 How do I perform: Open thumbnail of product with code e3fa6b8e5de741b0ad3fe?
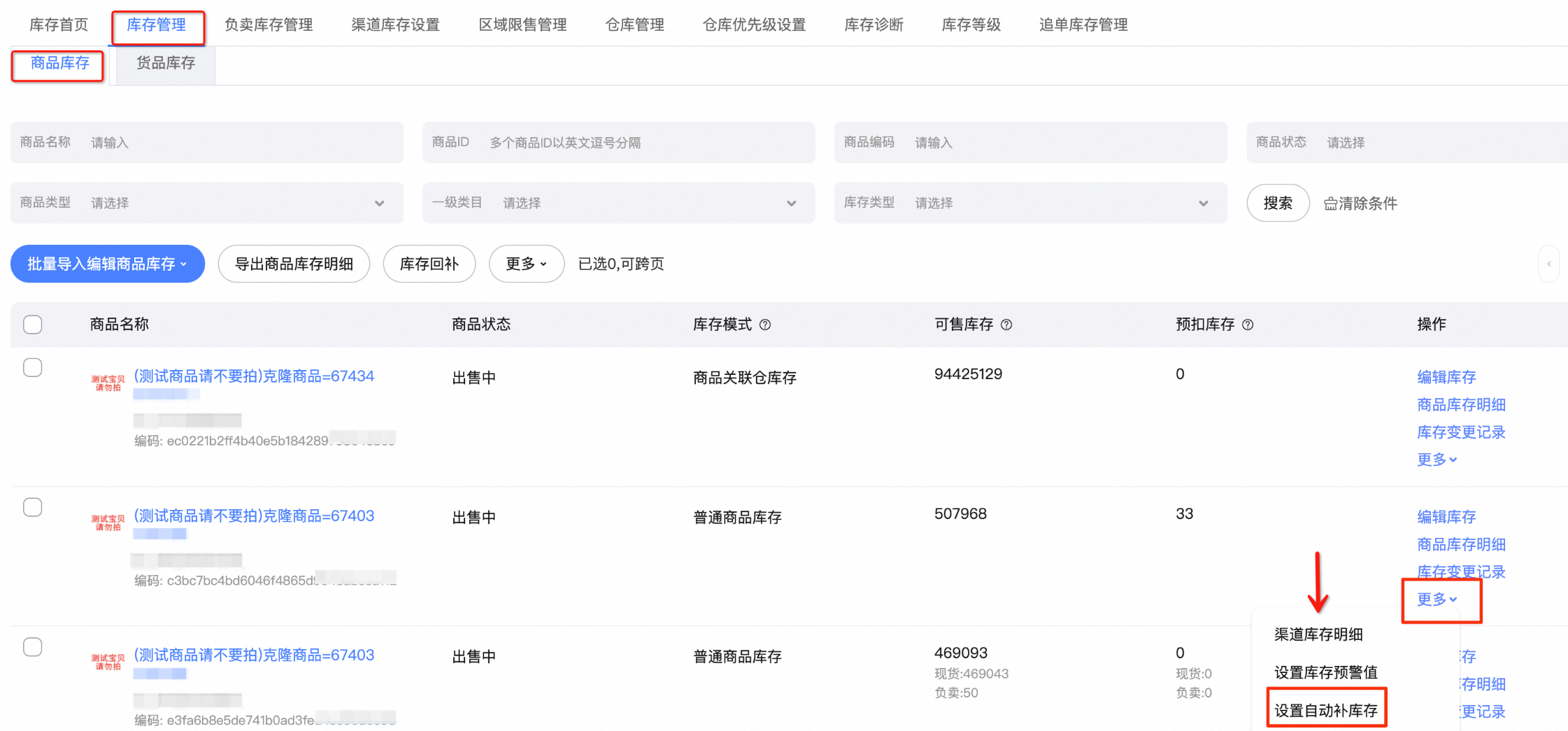(108, 662)
